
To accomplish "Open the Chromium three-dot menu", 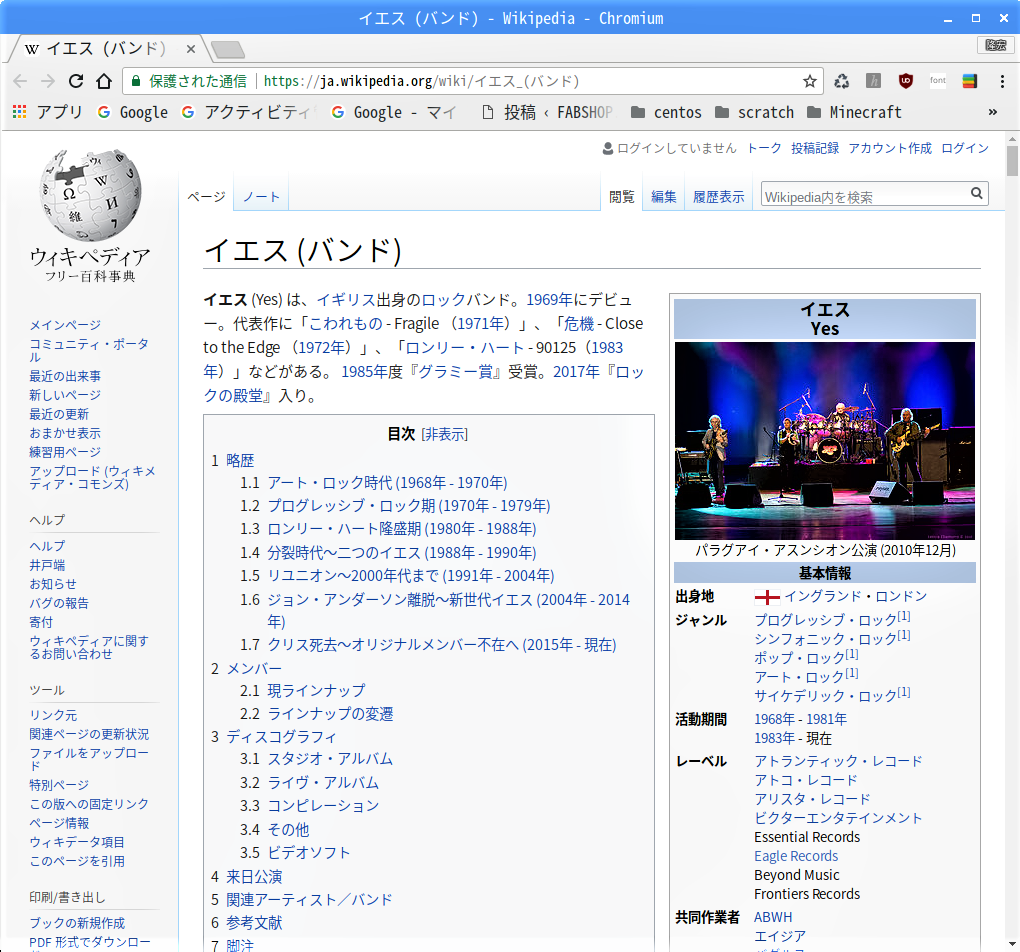I will click(x=1002, y=81).
